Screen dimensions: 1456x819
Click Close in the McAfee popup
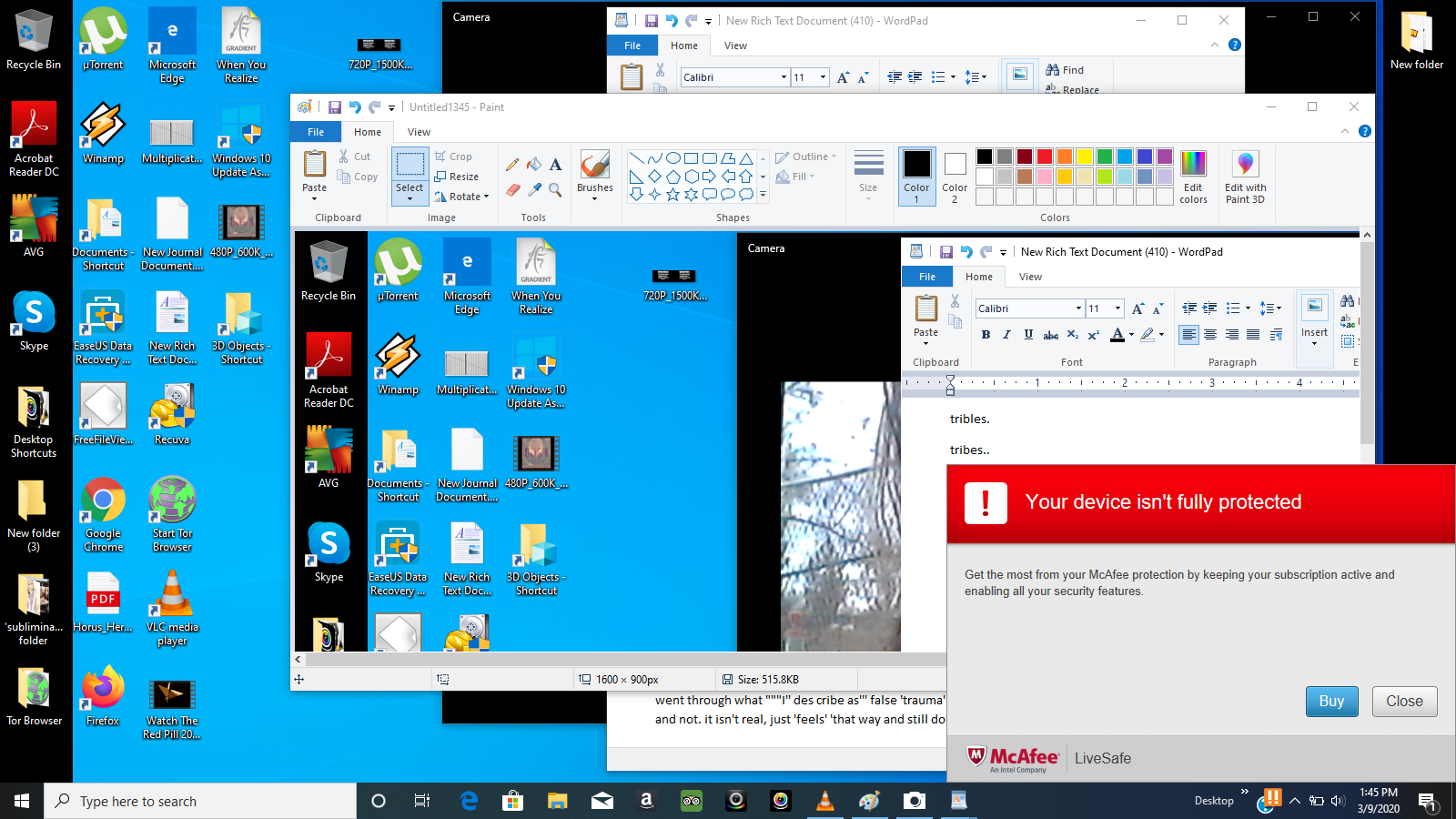coord(1404,701)
